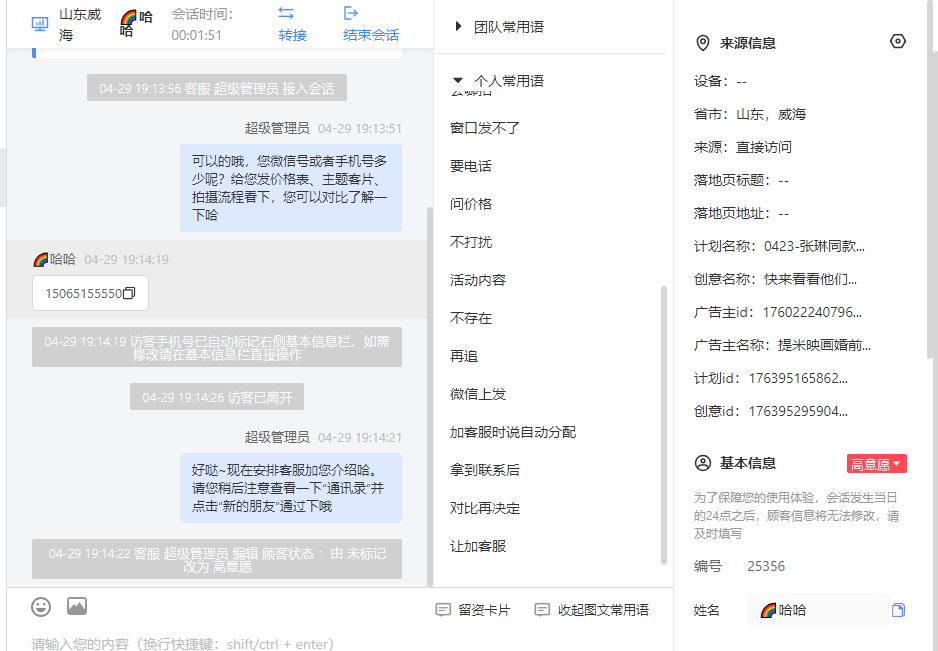The width and height of the screenshot is (938, 651).
Task: Click the 来源 直接访问 text
Action: (742, 147)
